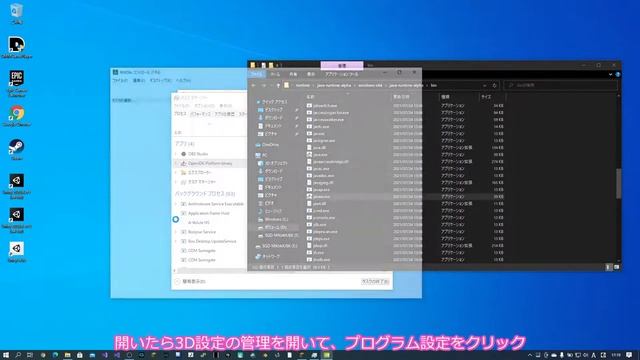Show hidden system tray icons chevron
The height and width of the screenshot is (360, 640).
[530, 355]
